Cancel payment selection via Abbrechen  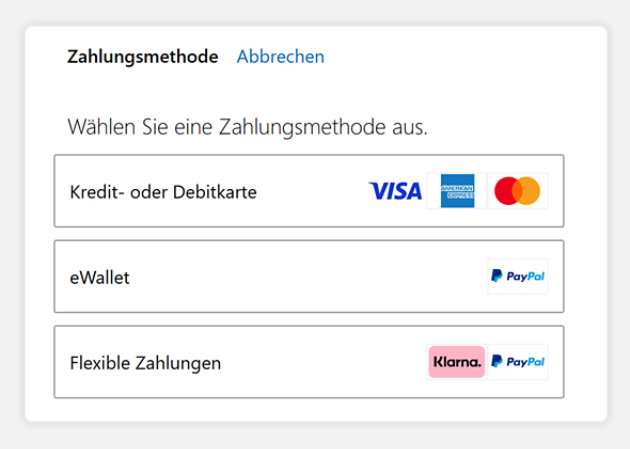[280, 57]
